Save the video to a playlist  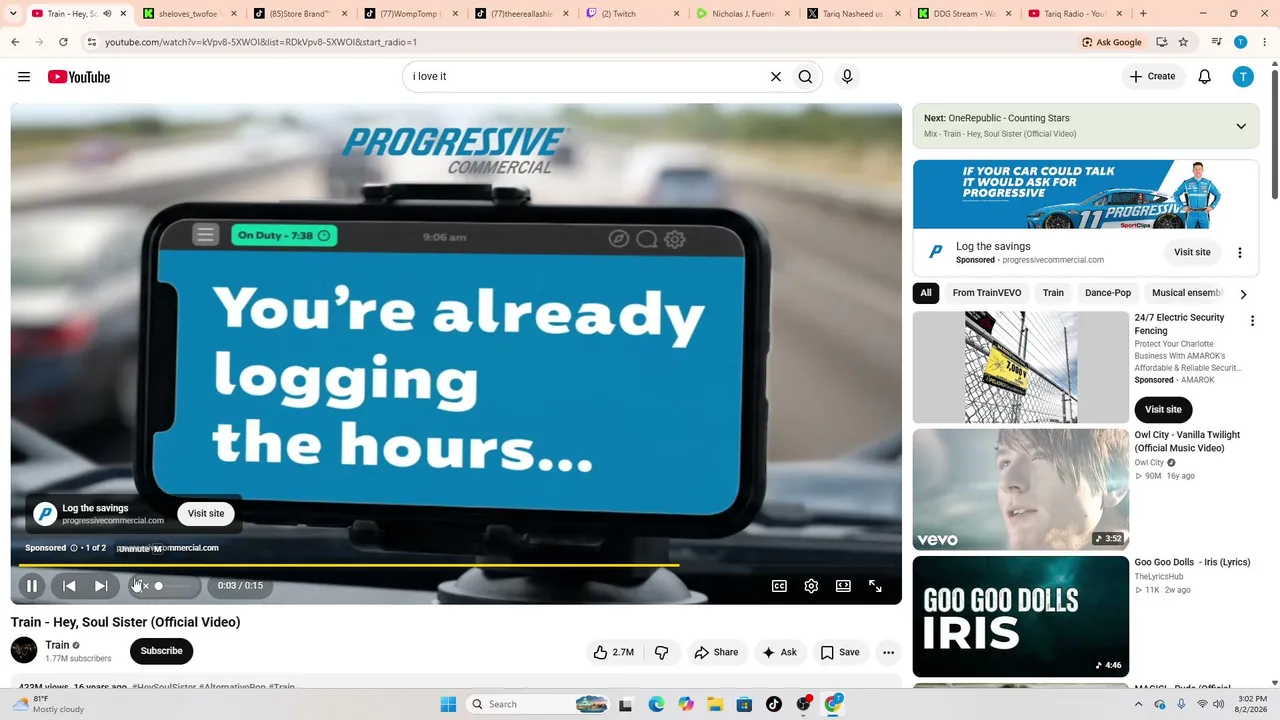(840, 652)
